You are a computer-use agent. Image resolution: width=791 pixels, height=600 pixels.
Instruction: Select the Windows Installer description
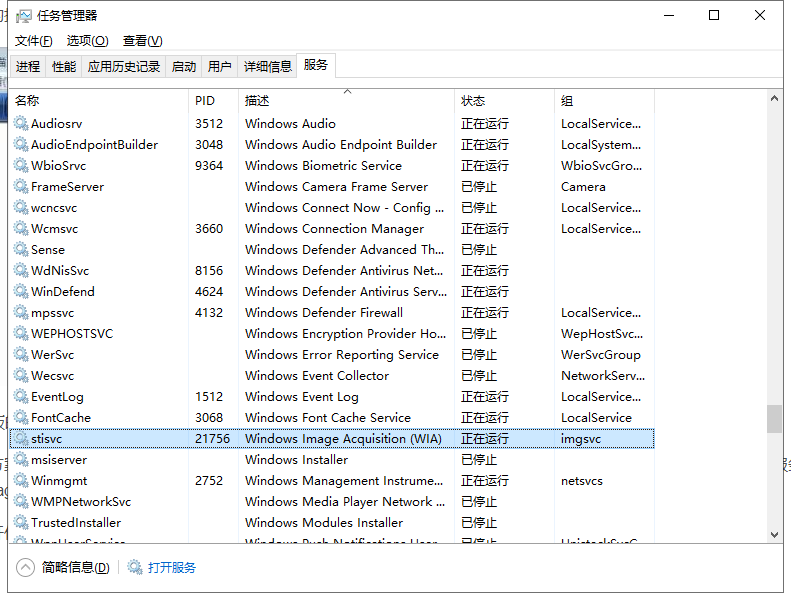click(297, 460)
